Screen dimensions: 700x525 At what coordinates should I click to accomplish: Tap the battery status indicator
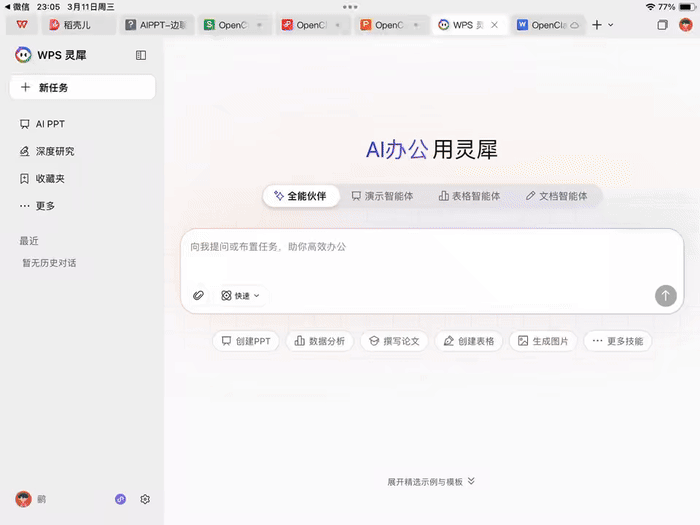[x=687, y=7]
